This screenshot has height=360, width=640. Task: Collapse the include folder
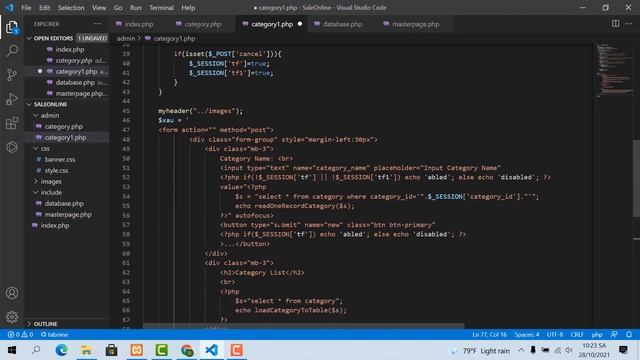pos(36,192)
